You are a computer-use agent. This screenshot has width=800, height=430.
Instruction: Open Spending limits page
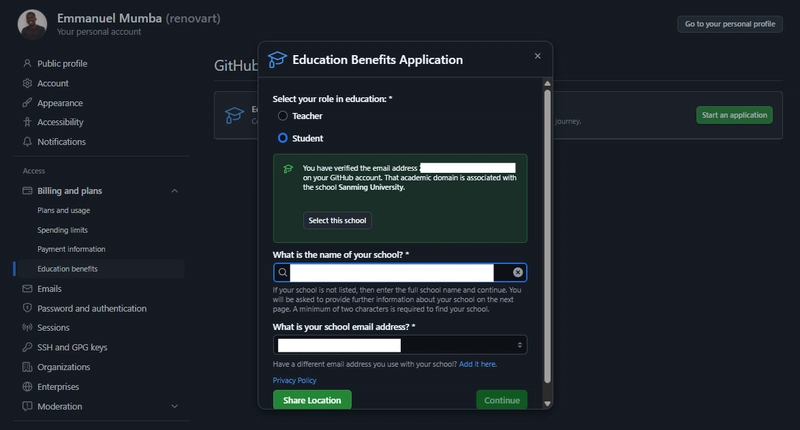(x=62, y=230)
